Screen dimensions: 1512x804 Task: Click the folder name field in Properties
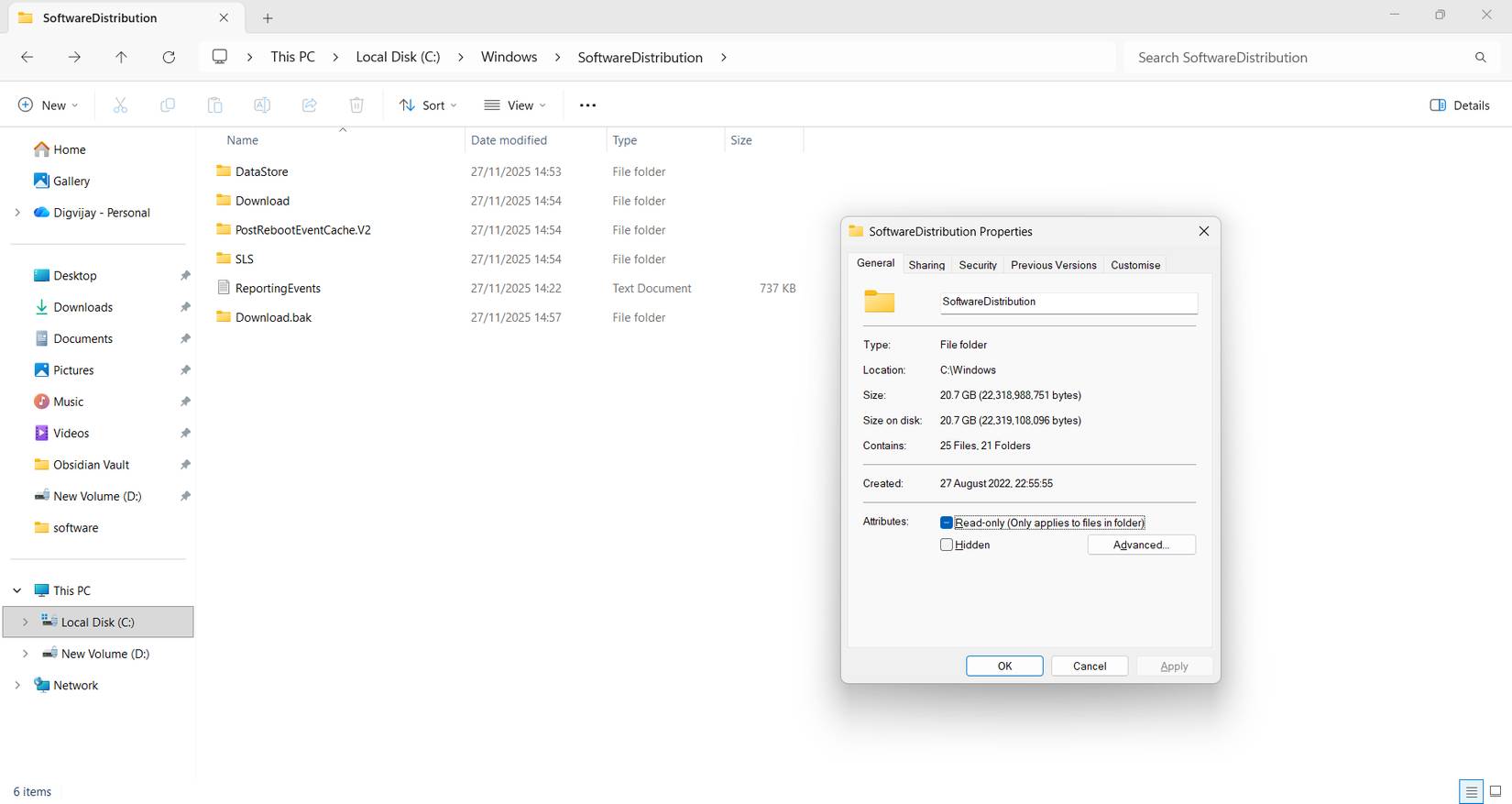click(1068, 303)
